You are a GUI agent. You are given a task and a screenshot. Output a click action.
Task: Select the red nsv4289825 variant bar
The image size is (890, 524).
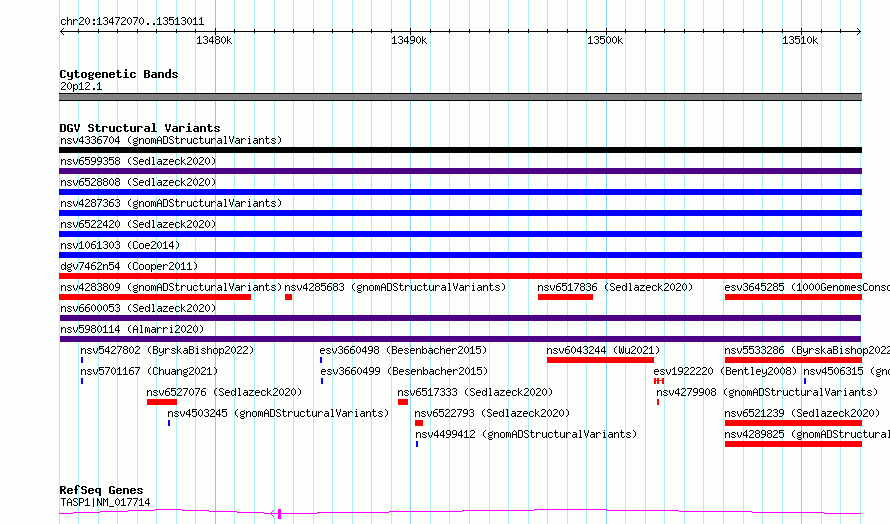(x=794, y=444)
